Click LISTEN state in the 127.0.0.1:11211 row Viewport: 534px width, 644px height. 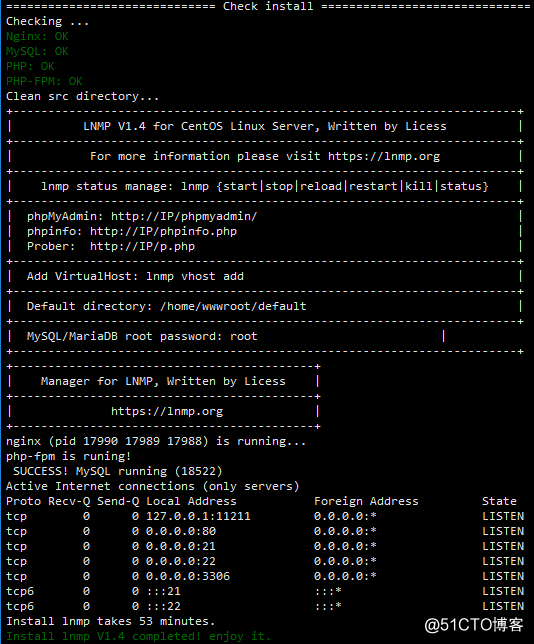(503, 516)
